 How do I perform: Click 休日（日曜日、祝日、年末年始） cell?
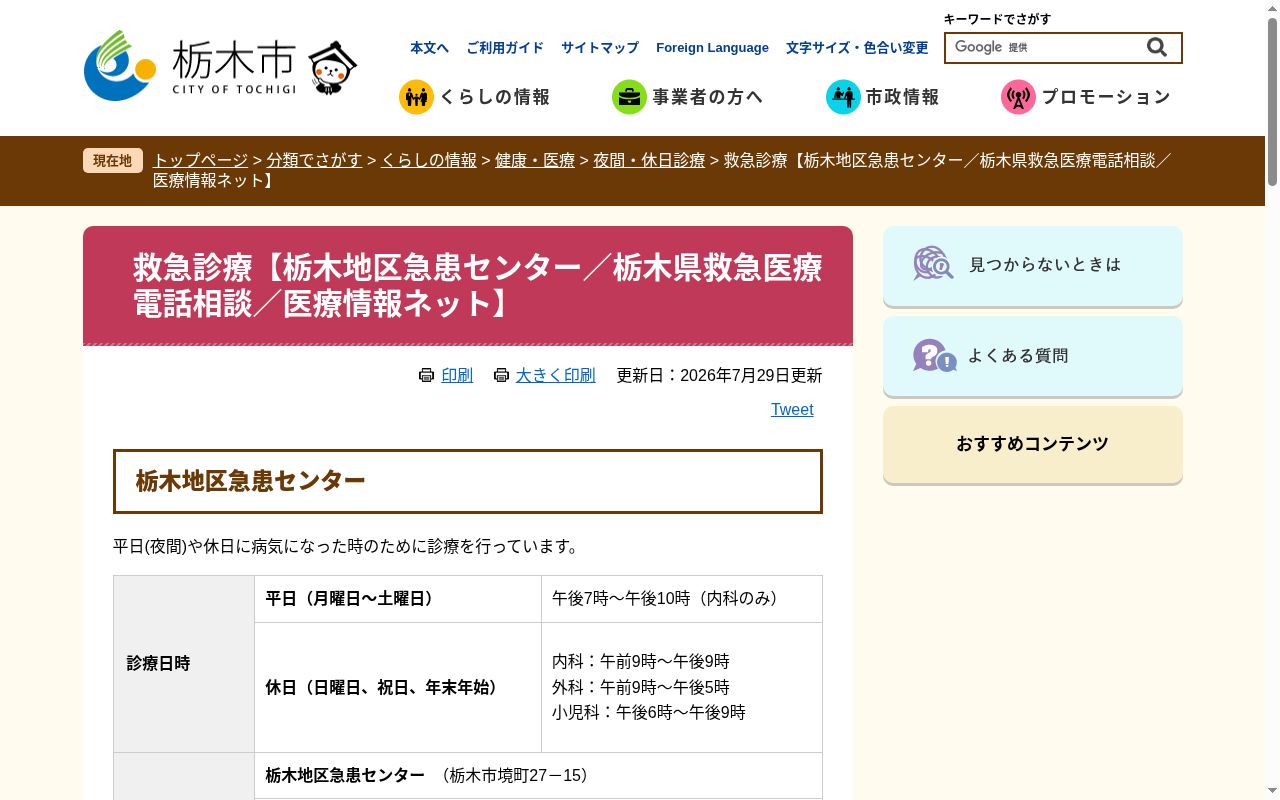398,688
